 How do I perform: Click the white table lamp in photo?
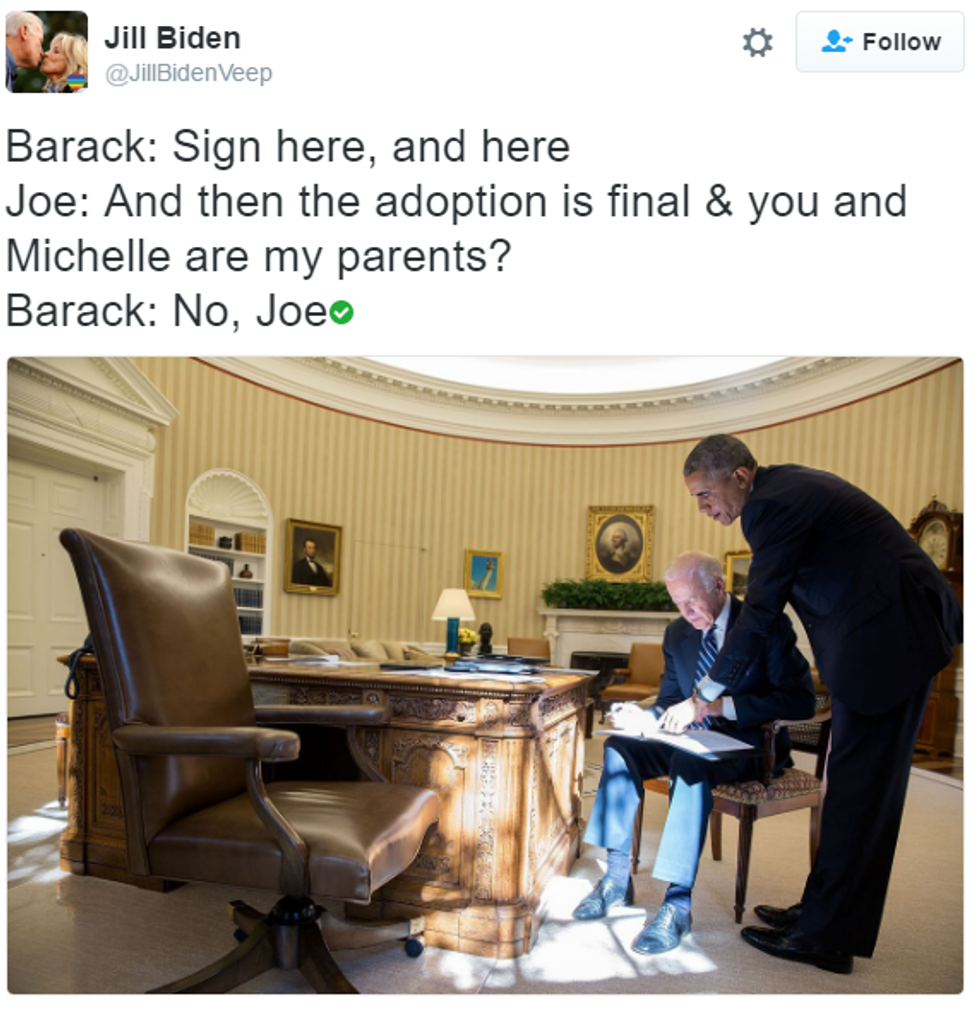pos(453,620)
